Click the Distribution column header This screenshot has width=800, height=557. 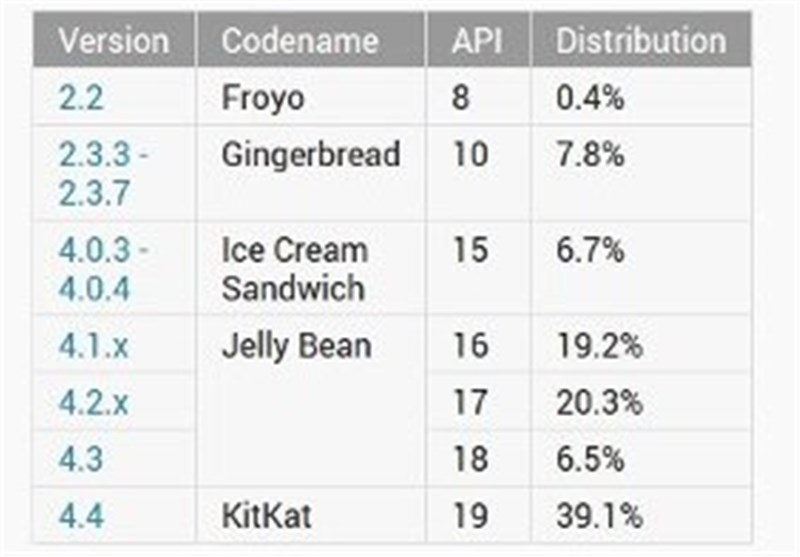point(641,41)
